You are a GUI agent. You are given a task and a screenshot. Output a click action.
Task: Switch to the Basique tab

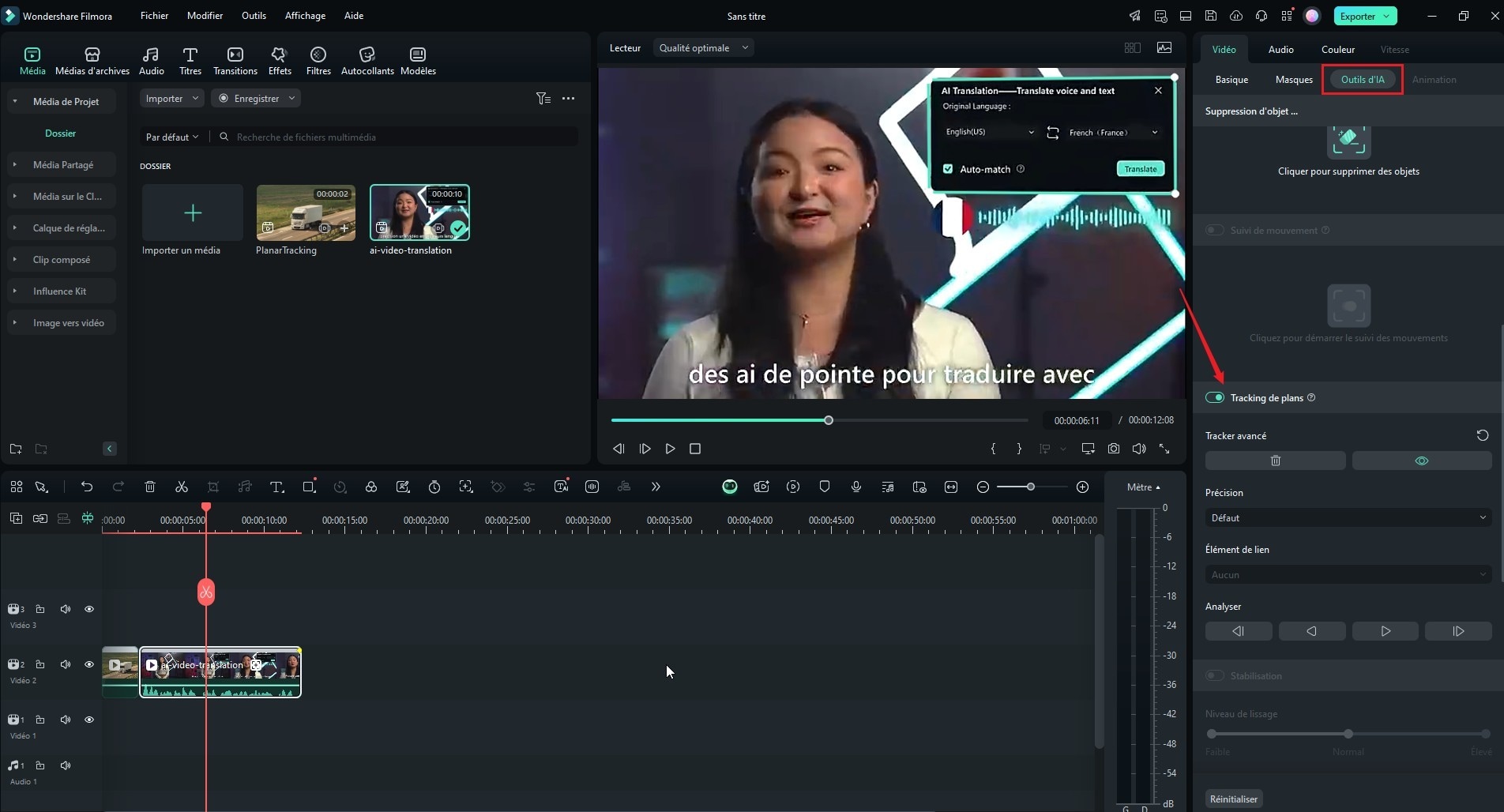1231,79
